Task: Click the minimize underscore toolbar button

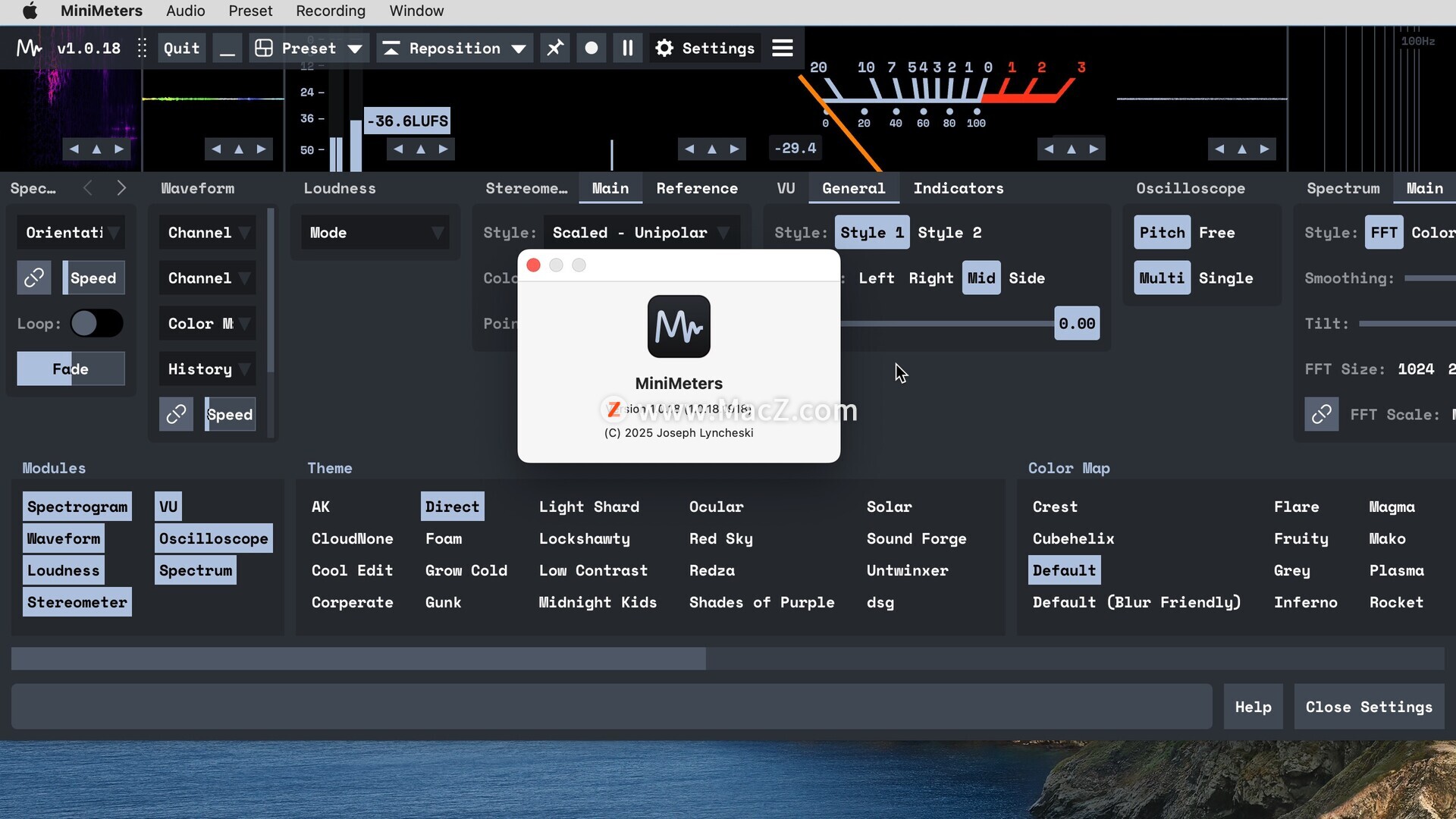Action: coord(227,49)
